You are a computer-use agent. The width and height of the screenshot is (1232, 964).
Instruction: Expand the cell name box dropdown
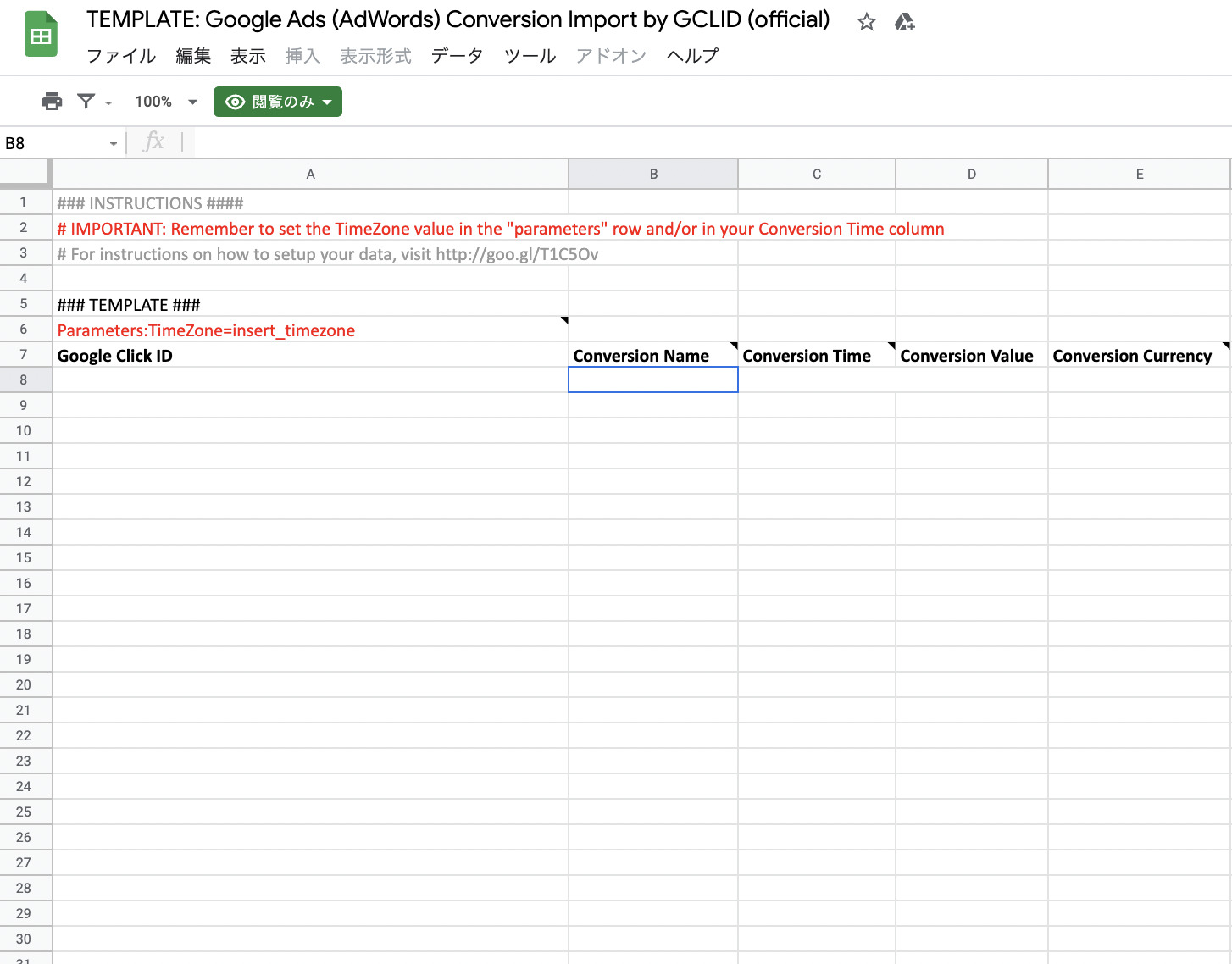tap(113, 144)
